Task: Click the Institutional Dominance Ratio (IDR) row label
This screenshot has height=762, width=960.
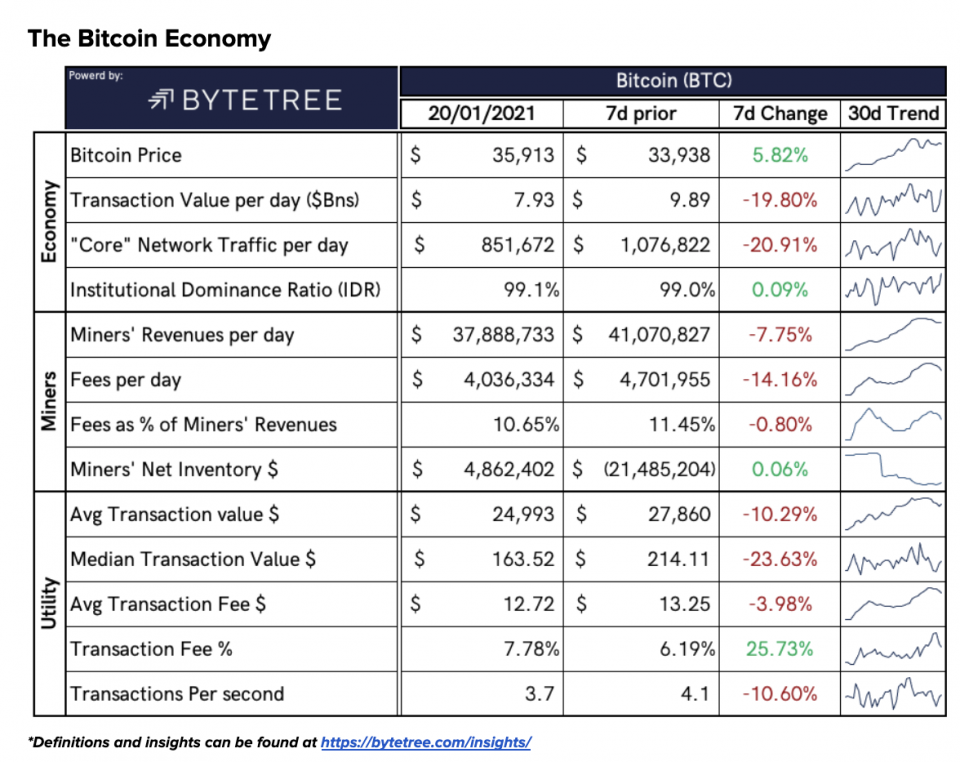Action: pos(225,290)
